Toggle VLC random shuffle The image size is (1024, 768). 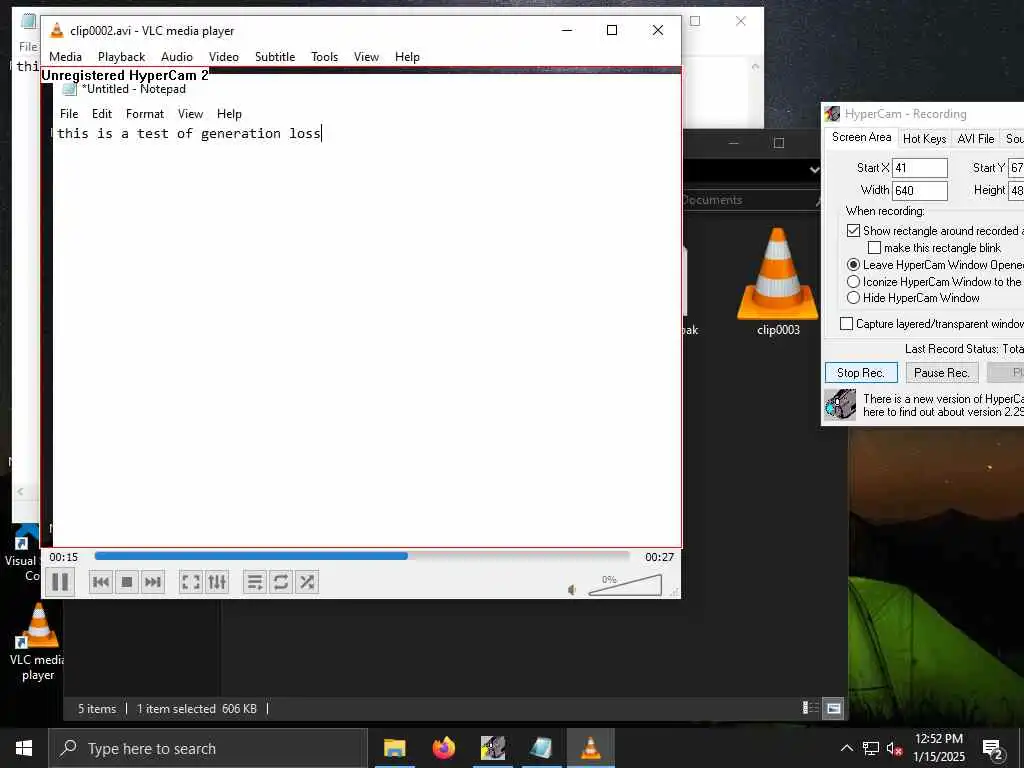tap(307, 582)
